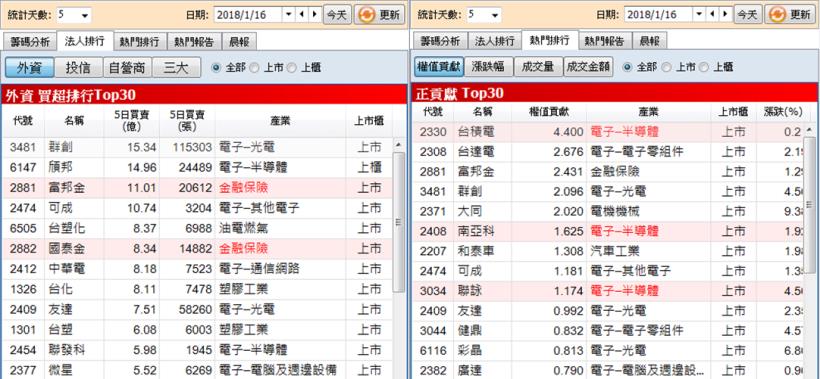Select 上市 radio in right panel
This screenshot has height=379, width=820.
pos(666,67)
